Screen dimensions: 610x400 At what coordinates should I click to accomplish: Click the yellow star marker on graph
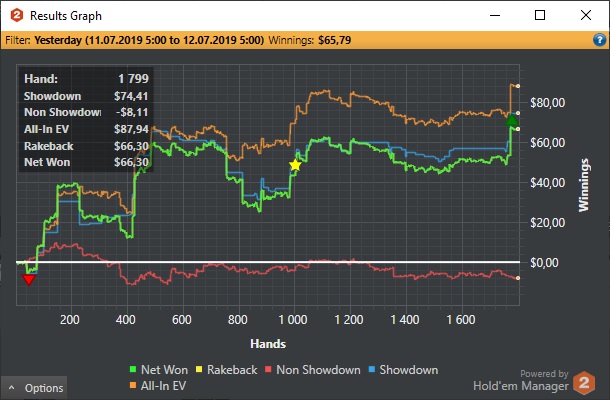(x=295, y=165)
